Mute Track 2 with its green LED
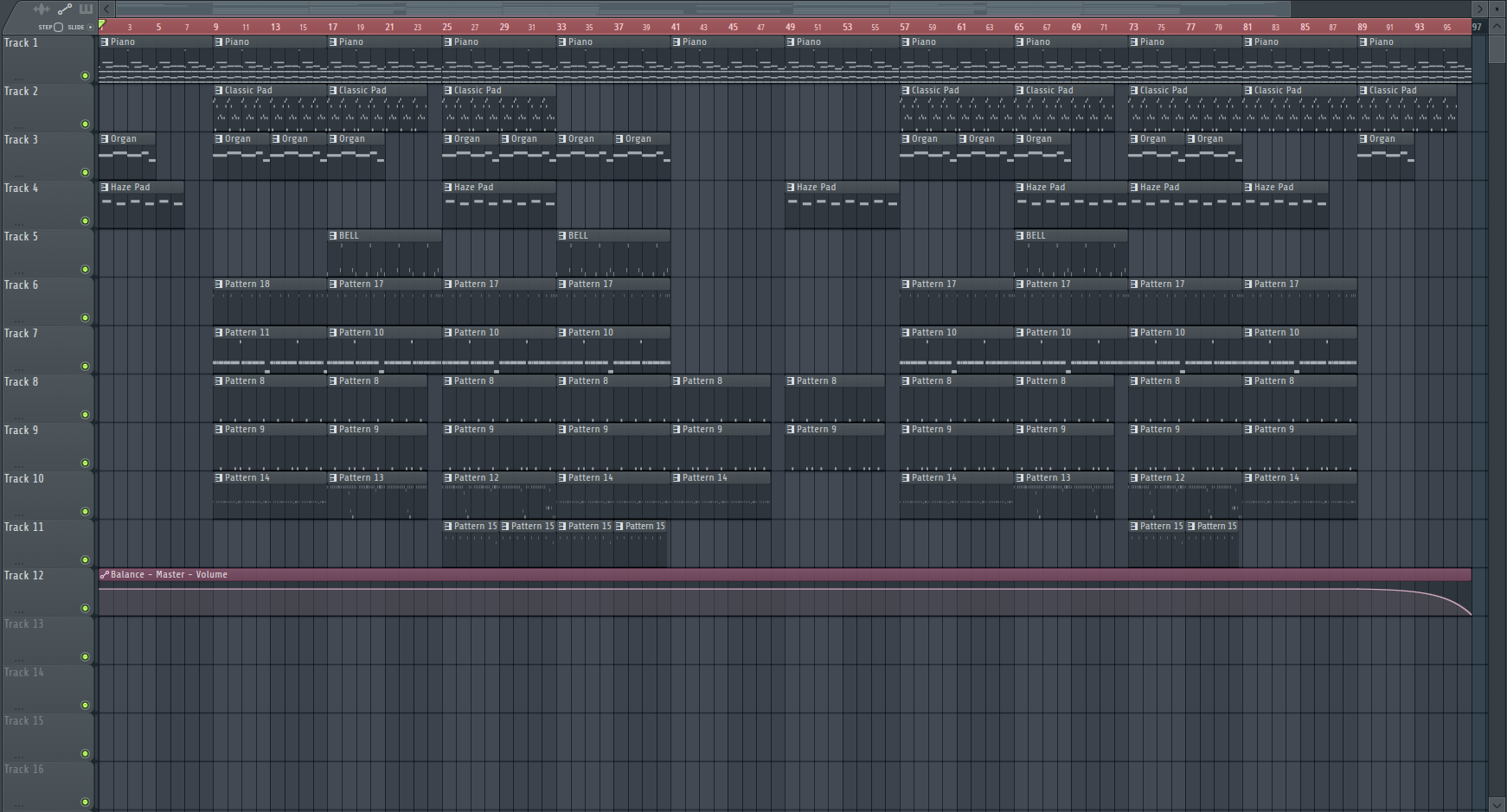Screen dimensions: 1507x812 (85, 124)
